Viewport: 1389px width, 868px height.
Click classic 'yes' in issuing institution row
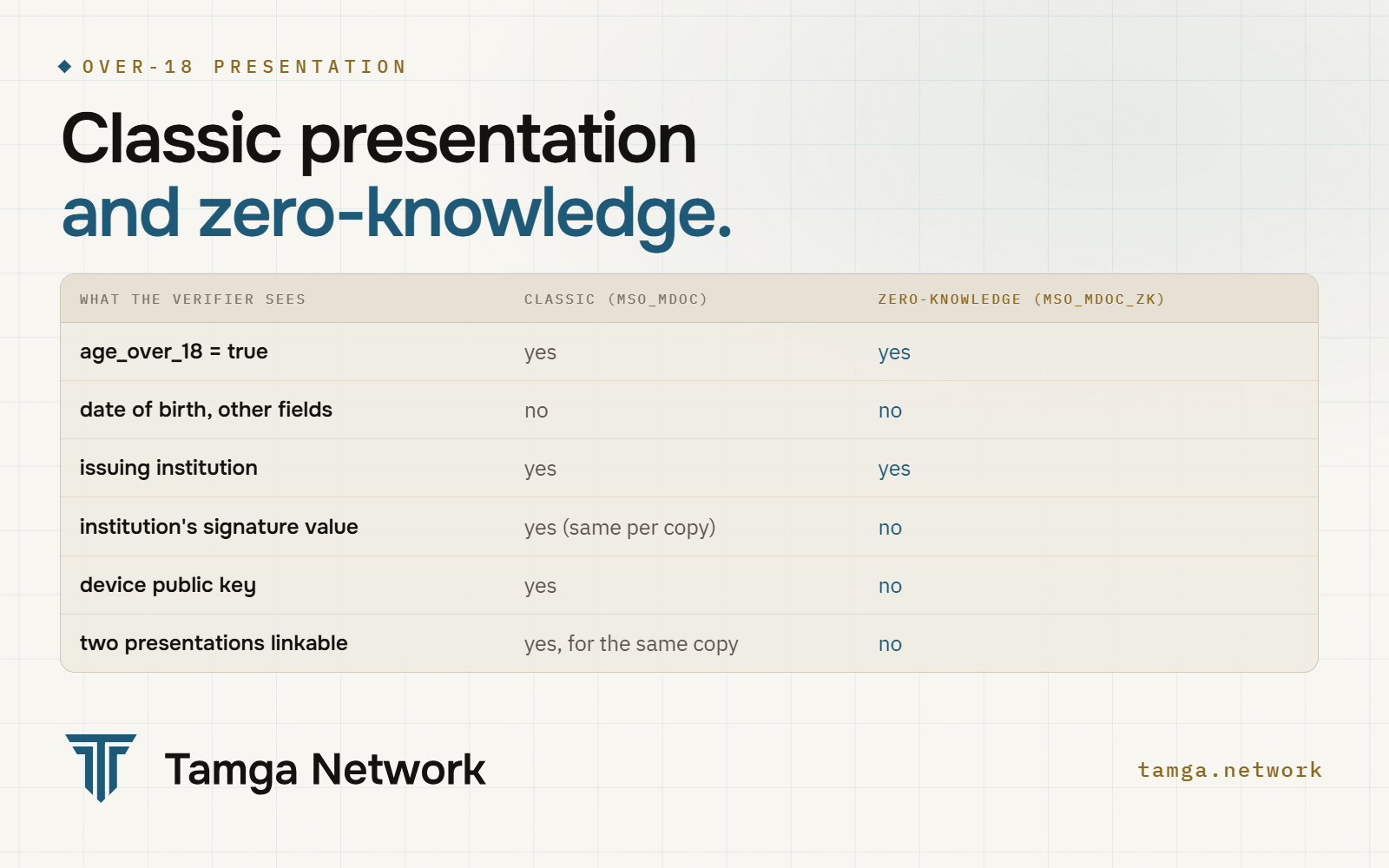pos(540,469)
